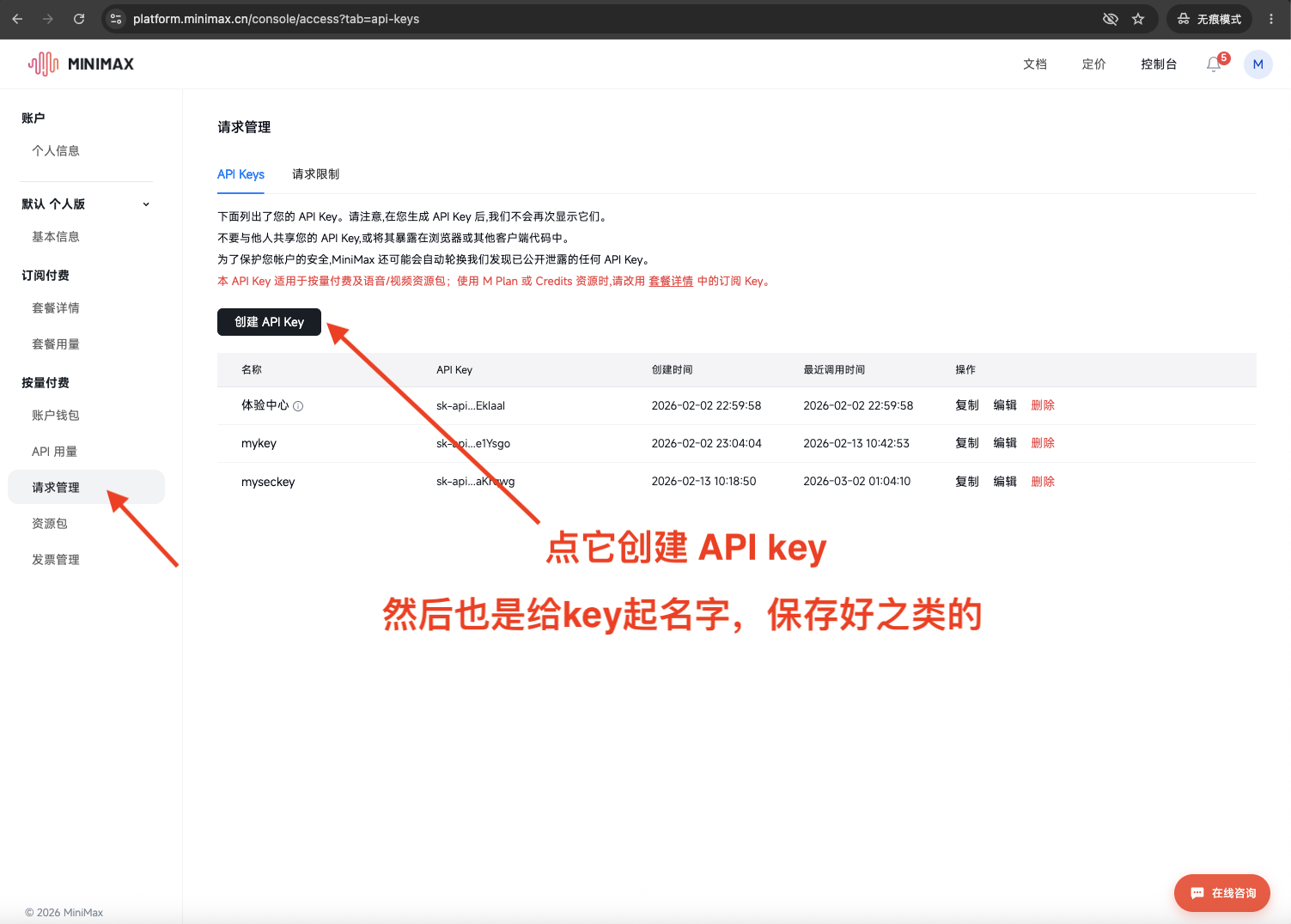
Task: Open 在线咨询 chat button
Action: [x=1222, y=893]
